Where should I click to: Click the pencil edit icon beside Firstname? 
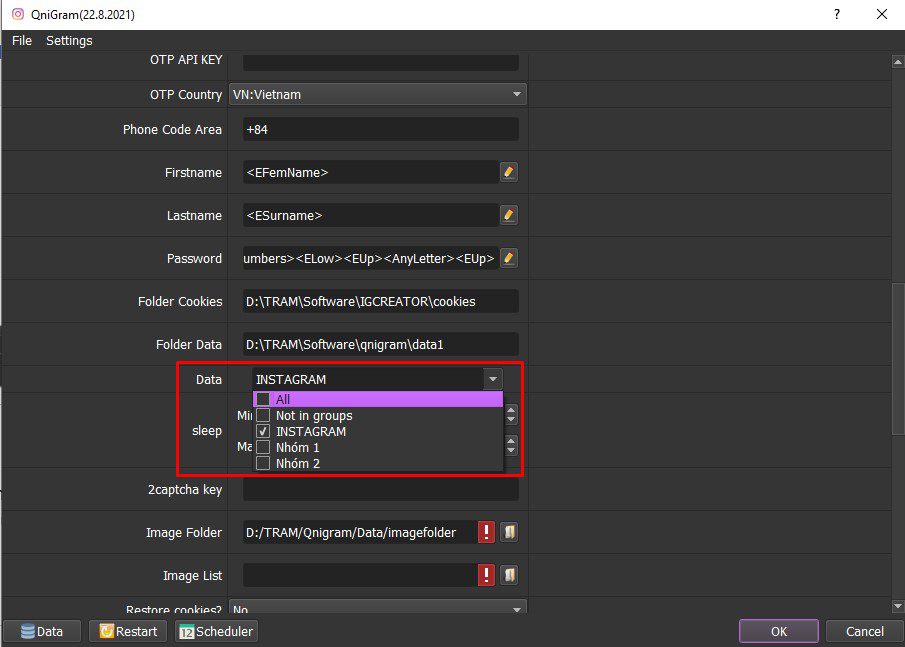pyautogui.click(x=508, y=172)
